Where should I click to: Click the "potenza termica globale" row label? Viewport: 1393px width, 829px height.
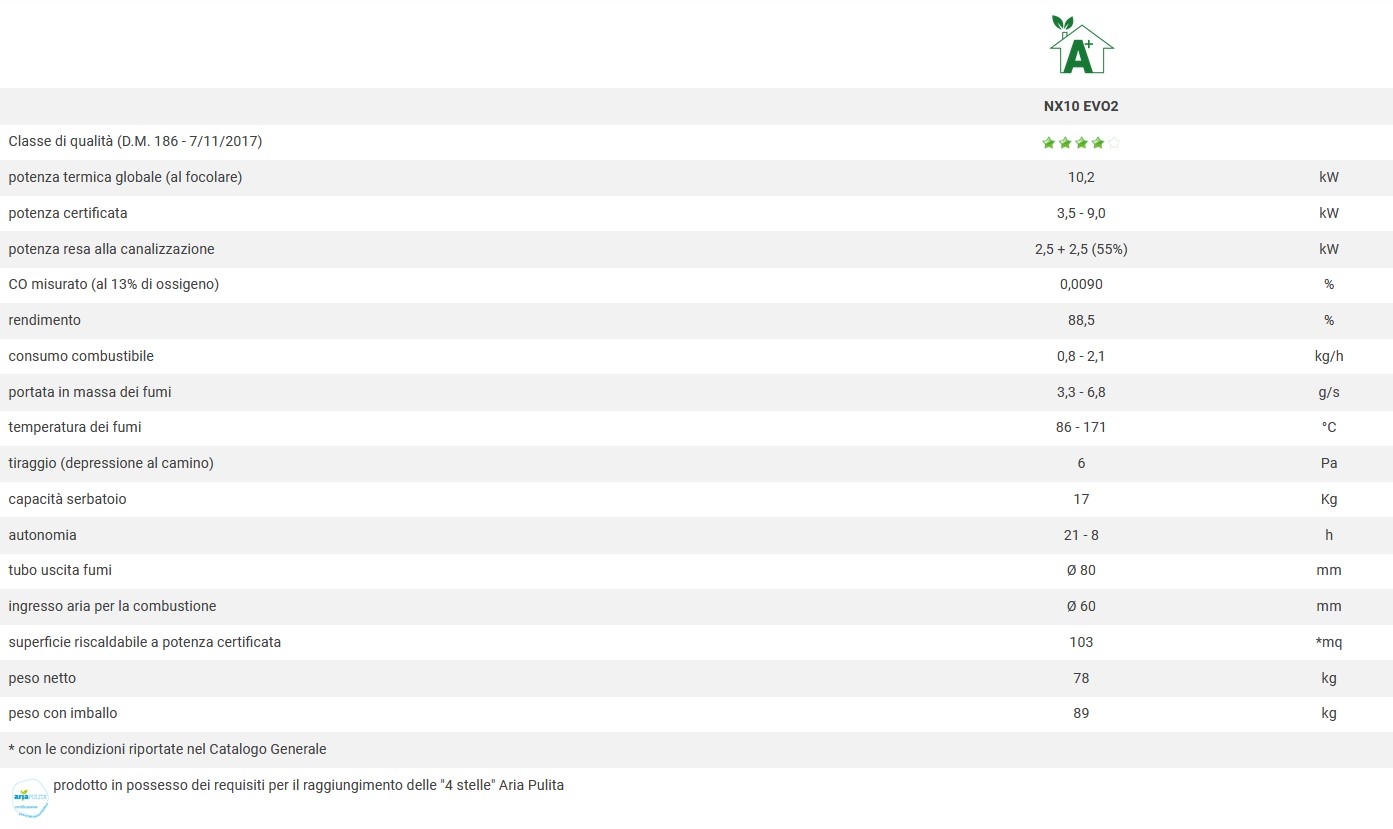(x=125, y=177)
